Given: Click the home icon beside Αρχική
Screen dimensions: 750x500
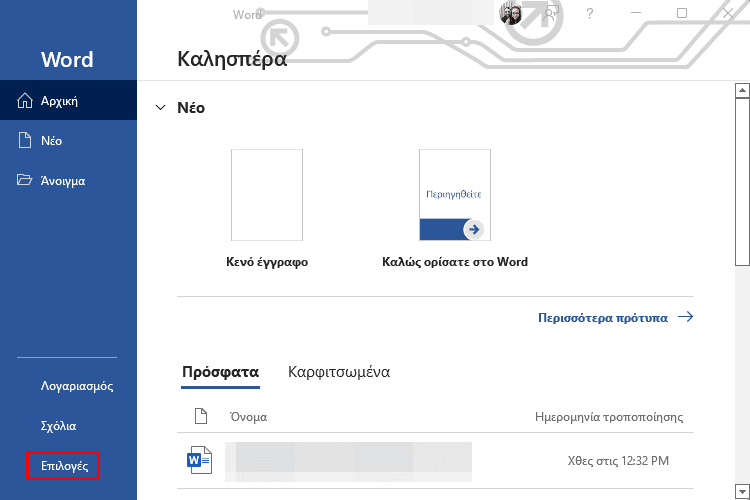Looking at the screenshot, I should point(25,100).
